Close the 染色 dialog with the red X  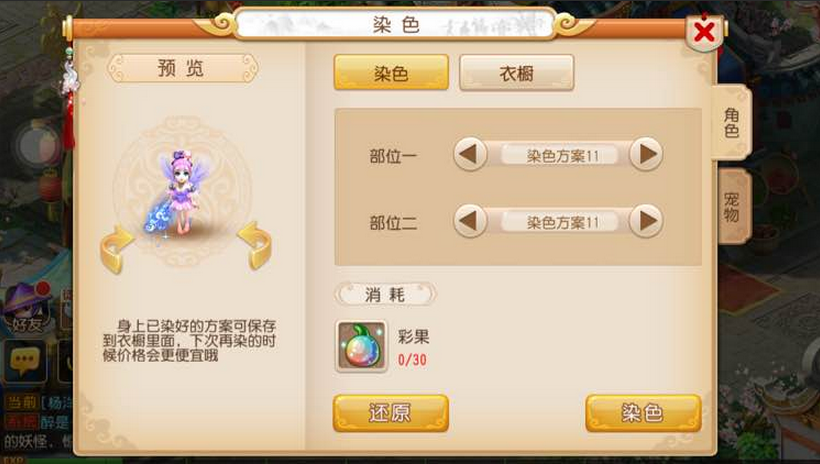pyautogui.click(x=704, y=32)
